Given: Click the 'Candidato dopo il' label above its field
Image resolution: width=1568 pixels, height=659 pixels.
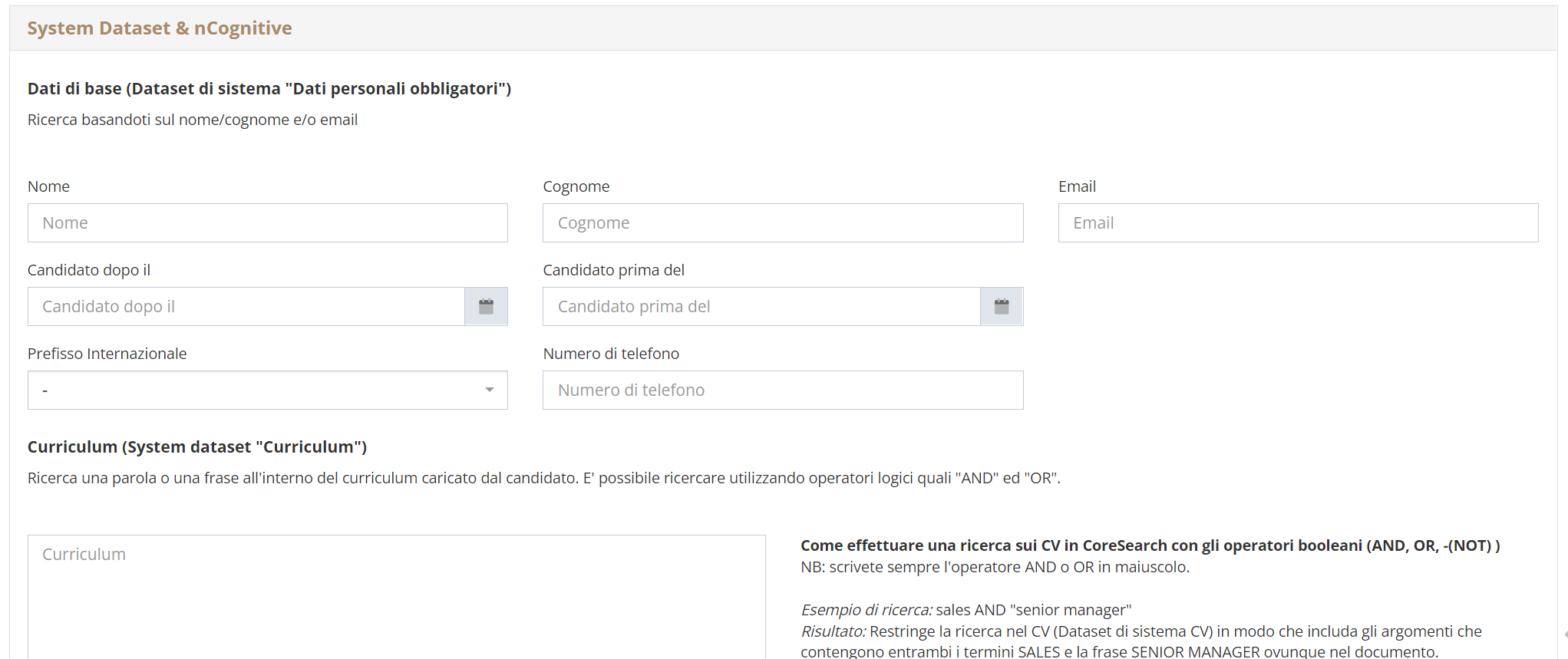Looking at the screenshot, I should tap(89, 270).
